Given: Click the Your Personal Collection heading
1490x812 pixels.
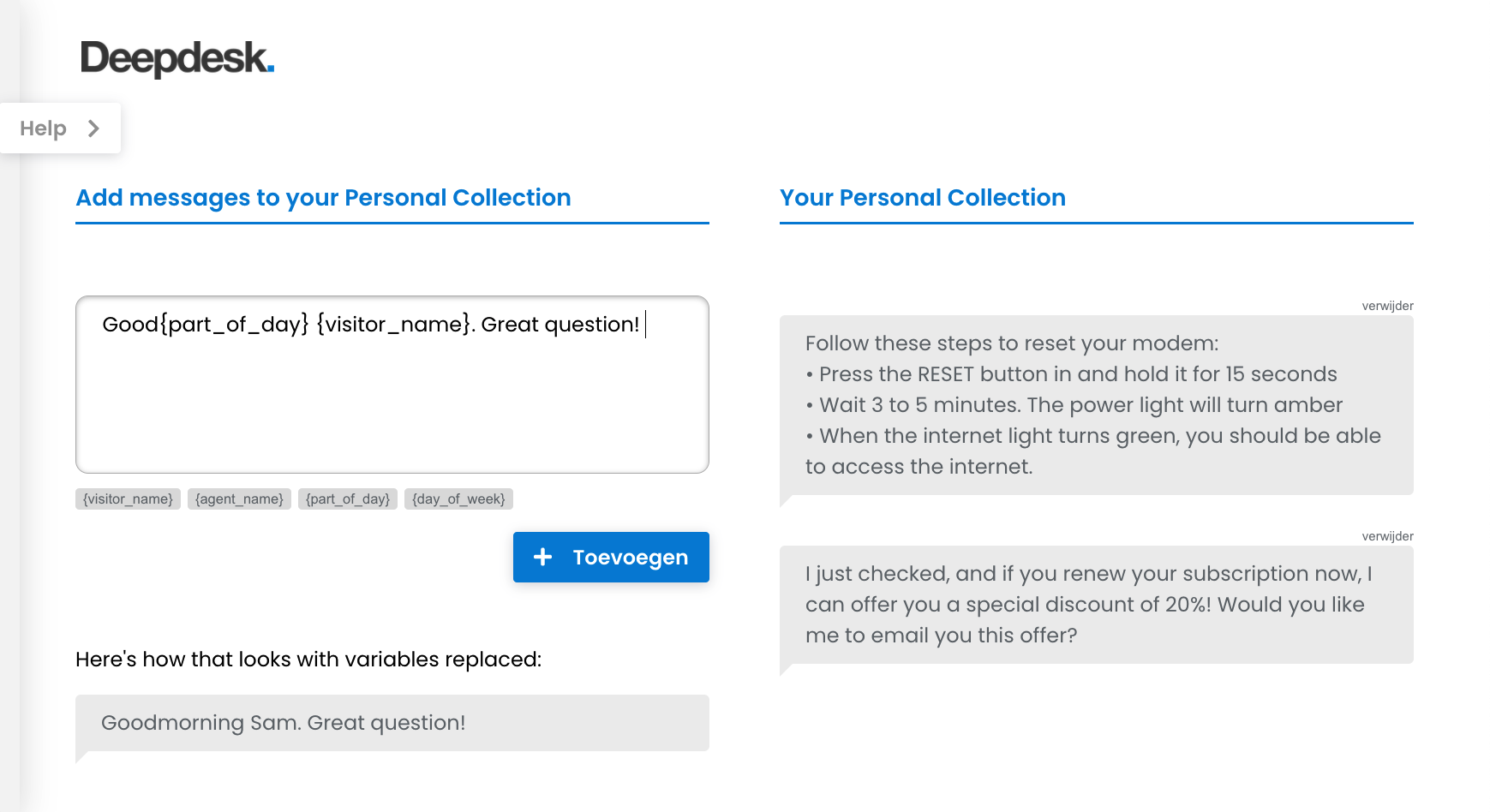Looking at the screenshot, I should point(923,198).
